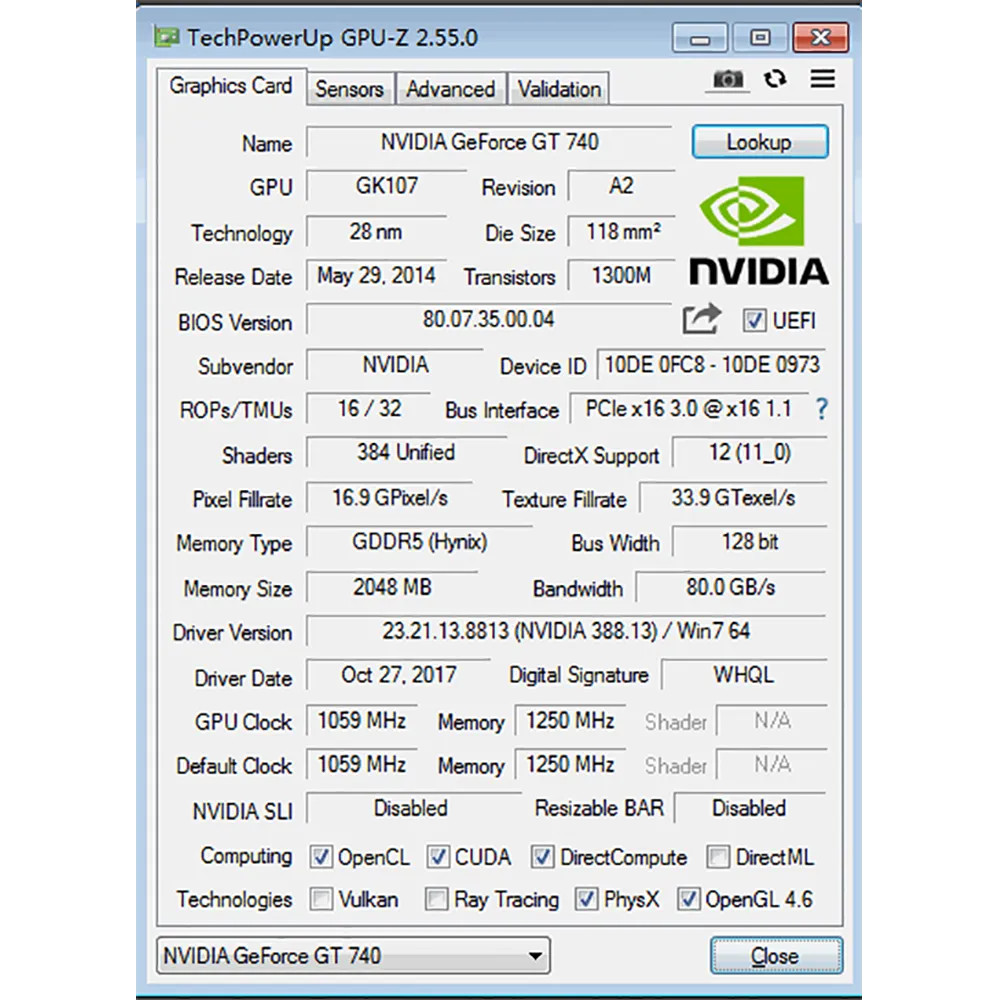Click the NVIDIA logo image
The width and height of the screenshot is (1000, 1000).
tap(759, 230)
